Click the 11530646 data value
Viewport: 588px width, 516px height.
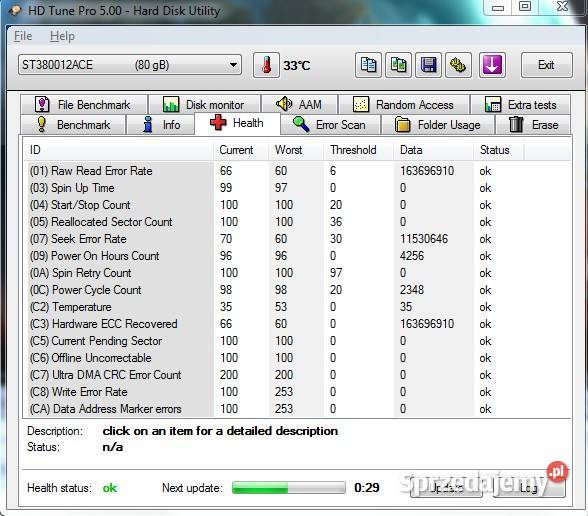click(x=424, y=239)
